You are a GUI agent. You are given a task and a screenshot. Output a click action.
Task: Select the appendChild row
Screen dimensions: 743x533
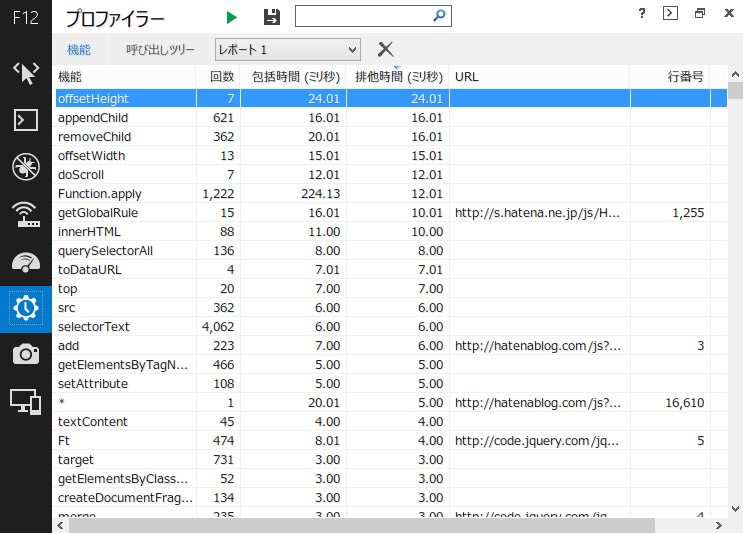click(391, 117)
